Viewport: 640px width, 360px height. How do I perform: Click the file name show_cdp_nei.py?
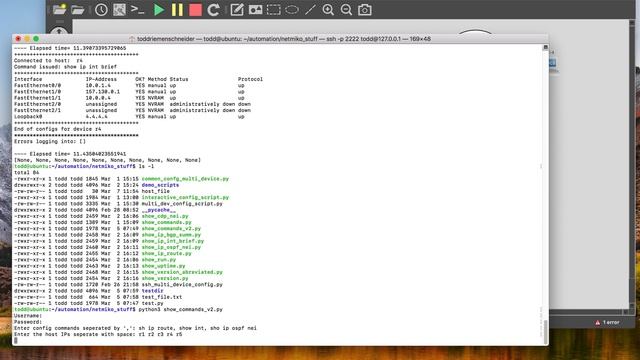tap(165, 216)
